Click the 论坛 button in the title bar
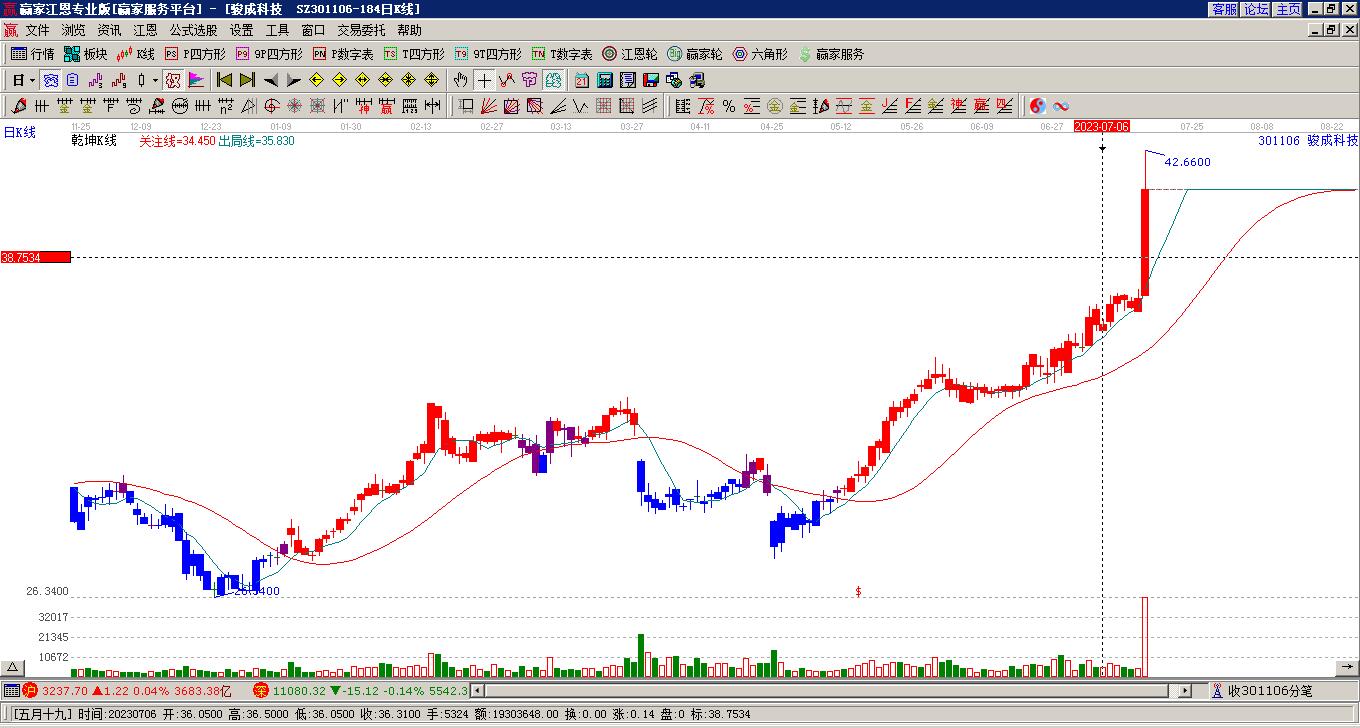The height and width of the screenshot is (728, 1360). pyautogui.click(x=1256, y=9)
